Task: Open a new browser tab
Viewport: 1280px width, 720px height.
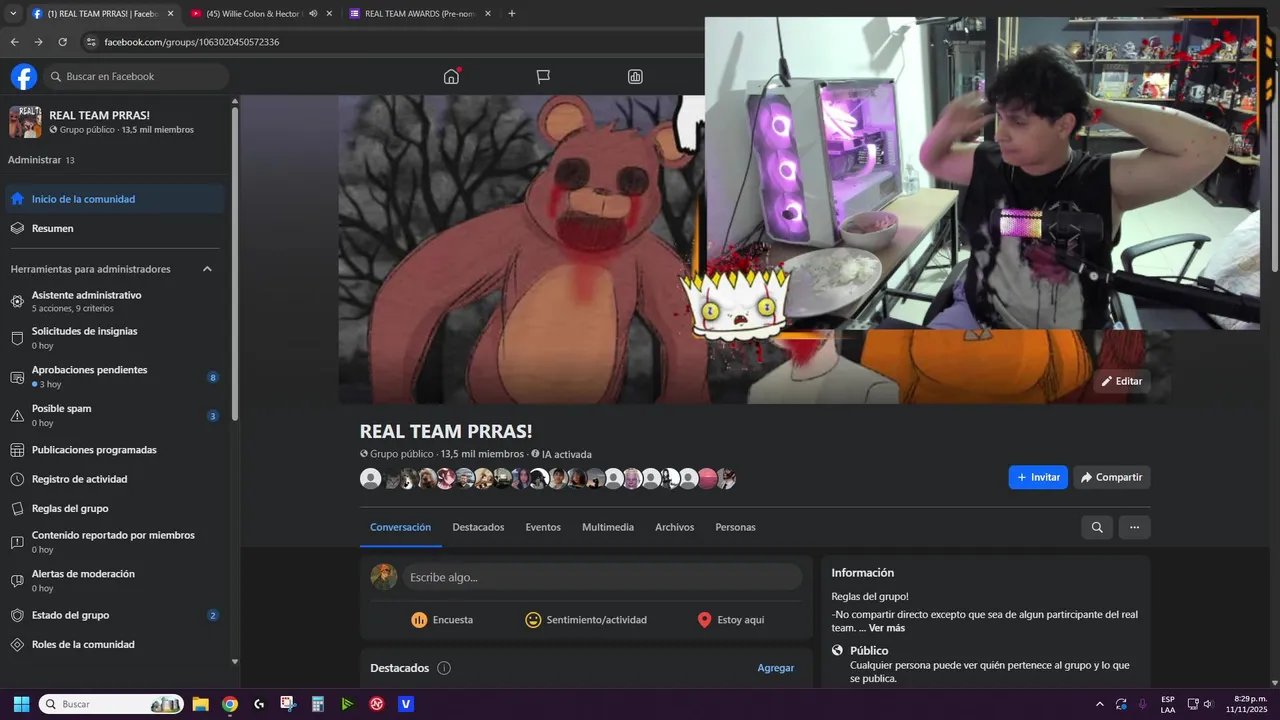Action: pos(512,14)
